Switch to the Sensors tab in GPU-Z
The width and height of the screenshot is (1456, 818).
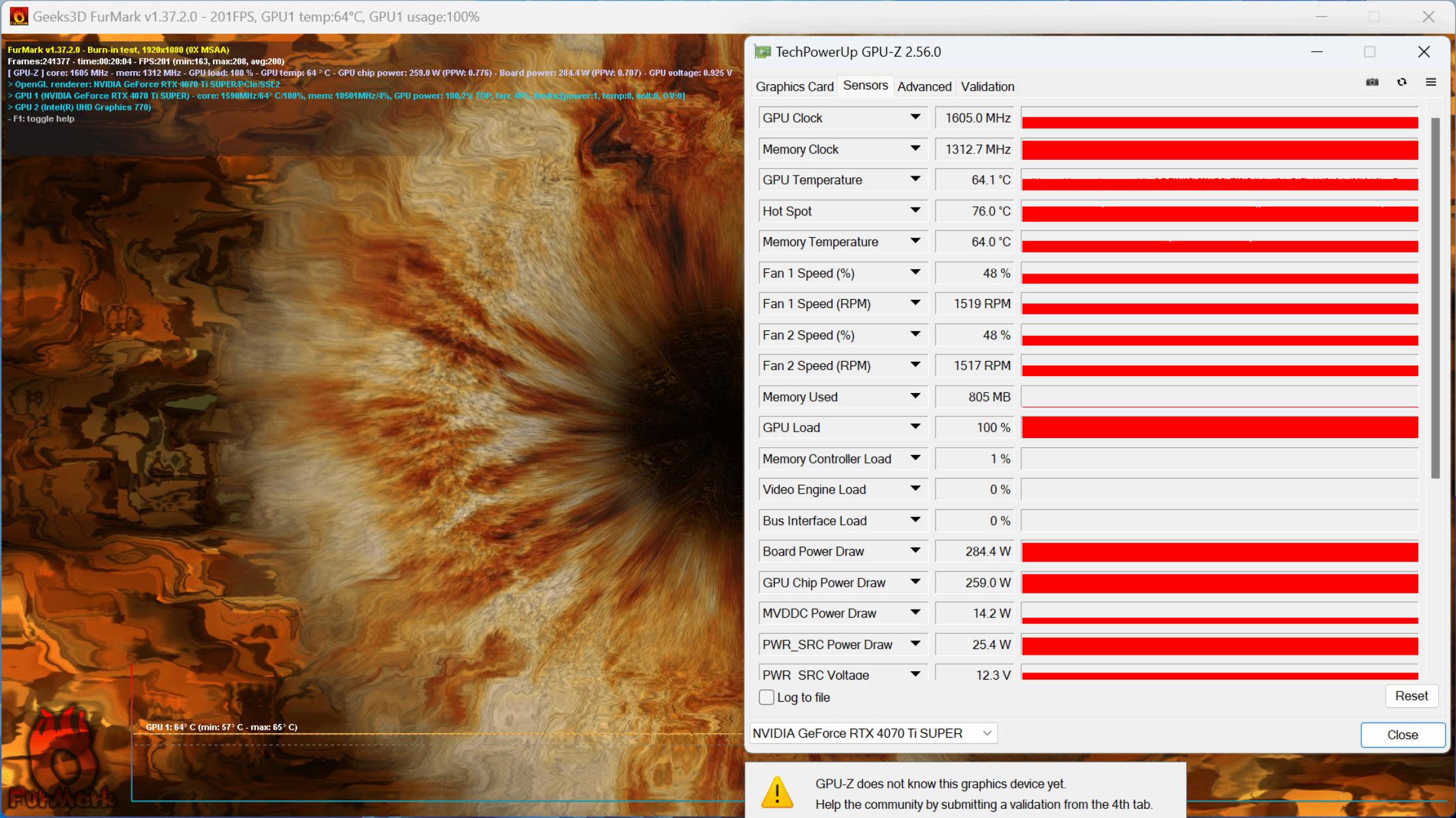[x=864, y=86]
